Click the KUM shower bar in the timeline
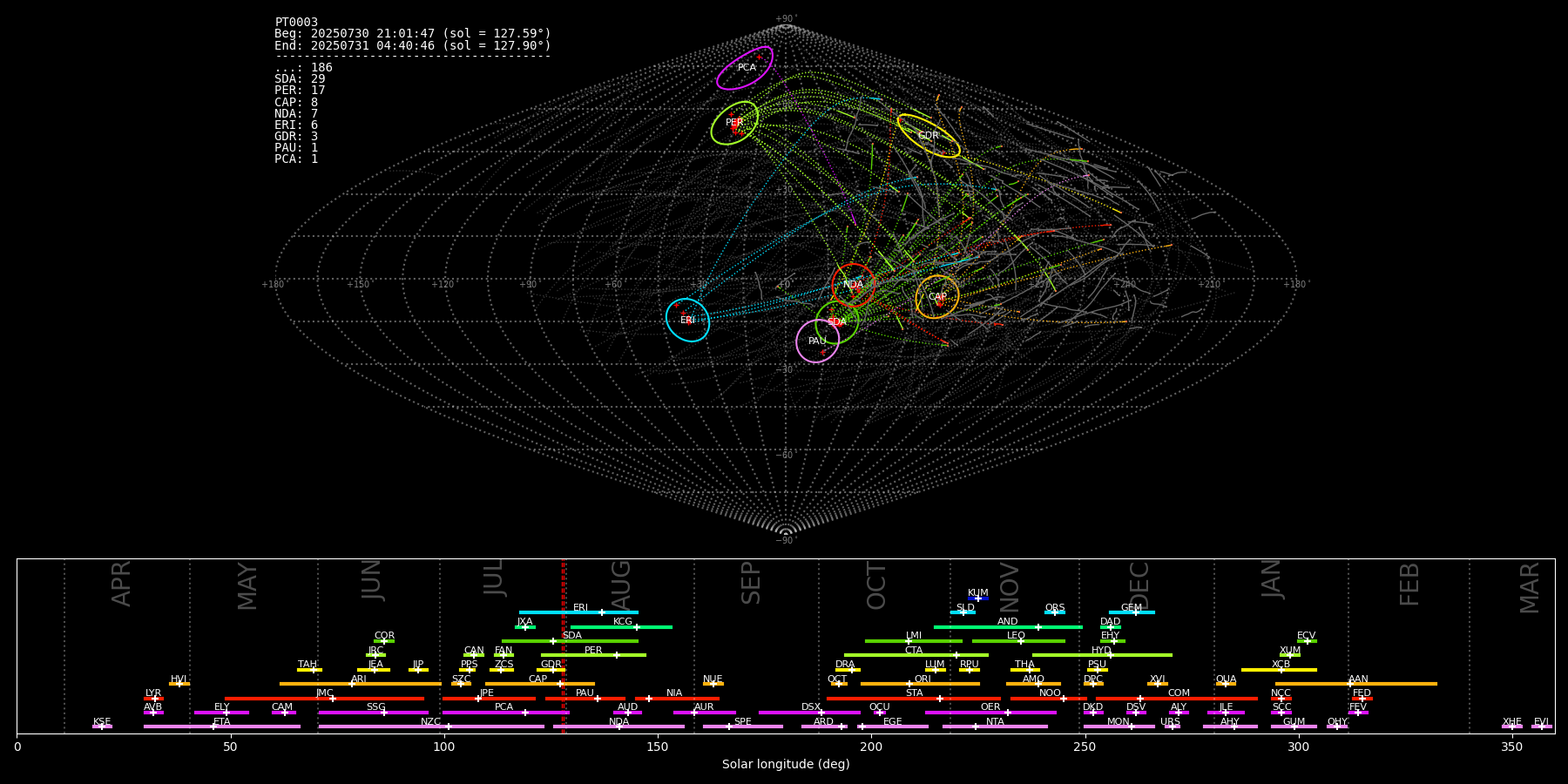 click(x=978, y=598)
